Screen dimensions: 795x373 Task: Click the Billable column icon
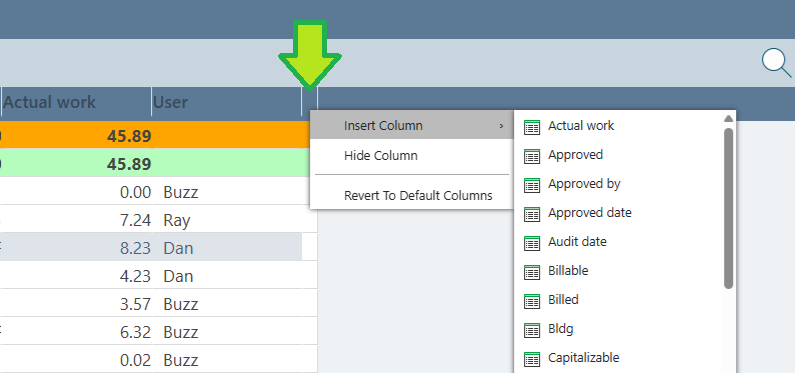coord(531,272)
